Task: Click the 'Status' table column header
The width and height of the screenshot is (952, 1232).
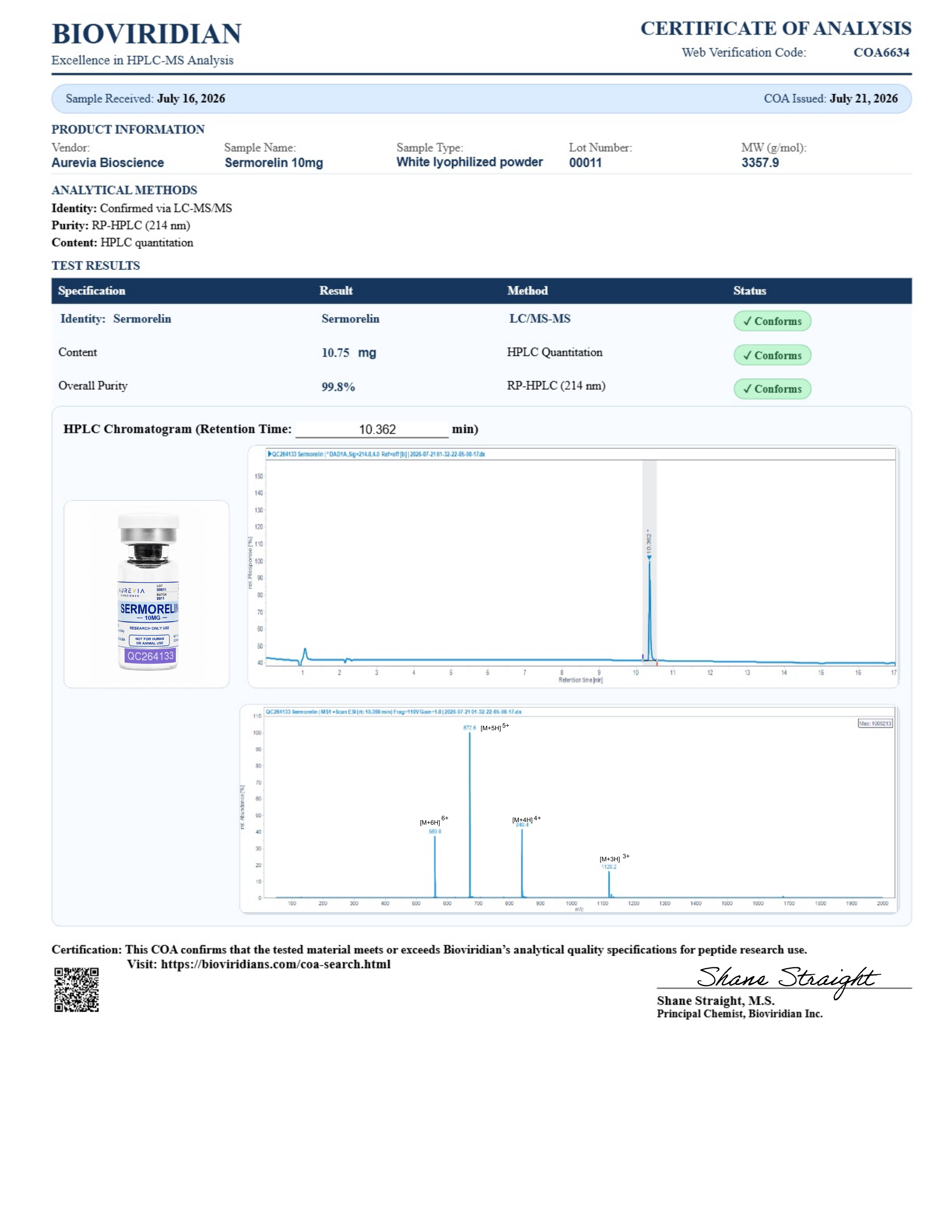Action: click(x=750, y=290)
